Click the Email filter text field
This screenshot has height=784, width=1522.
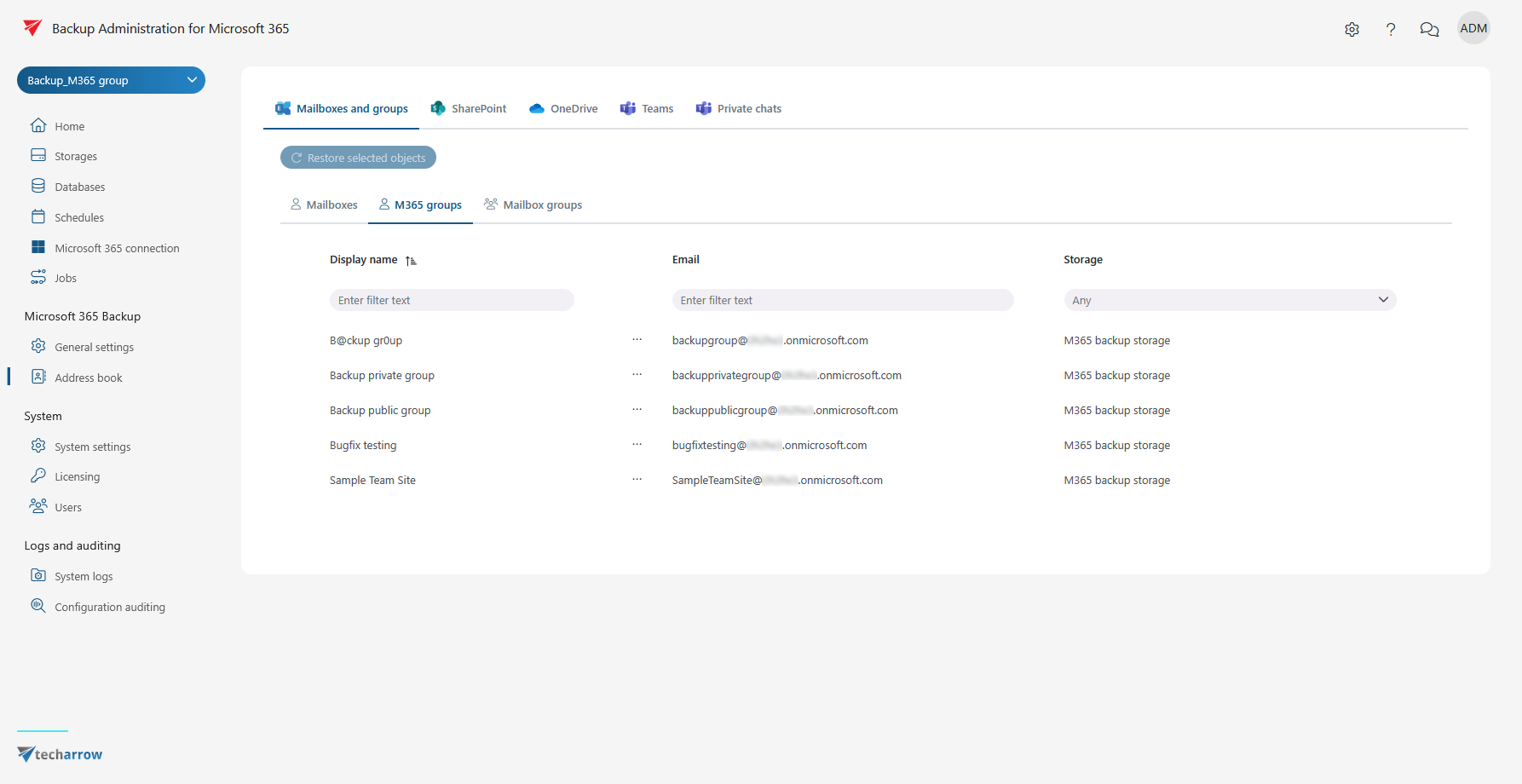842,300
